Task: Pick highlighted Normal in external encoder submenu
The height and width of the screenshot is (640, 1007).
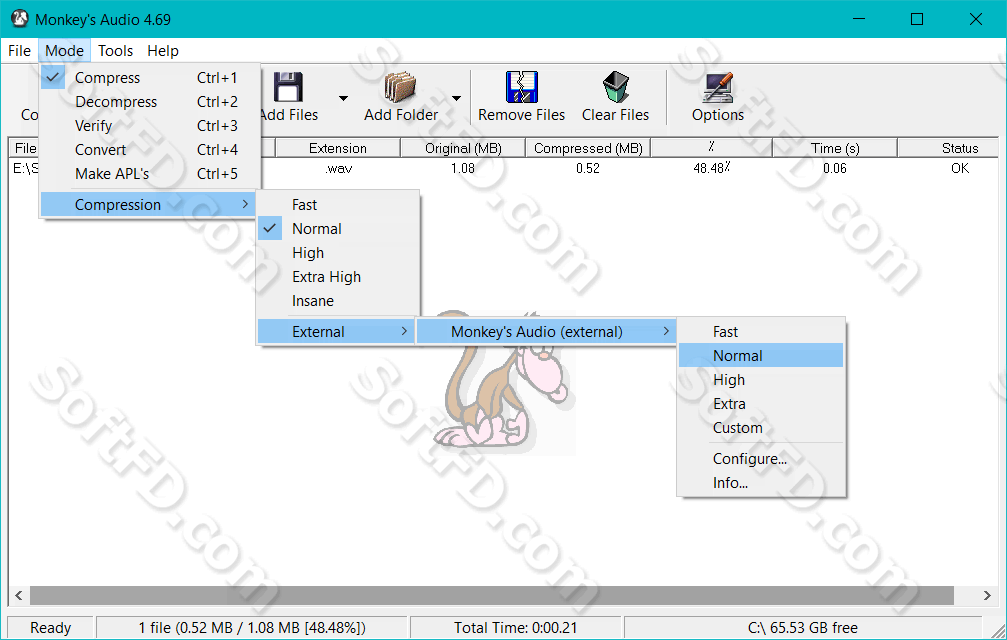Action: click(761, 356)
